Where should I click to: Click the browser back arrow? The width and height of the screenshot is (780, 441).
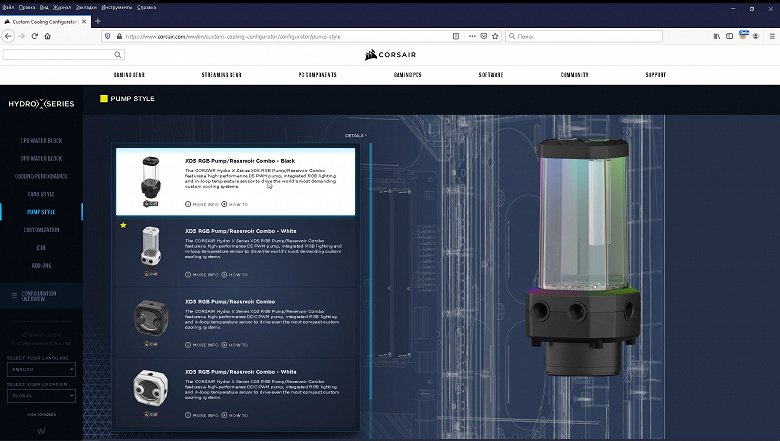click(8, 36)
